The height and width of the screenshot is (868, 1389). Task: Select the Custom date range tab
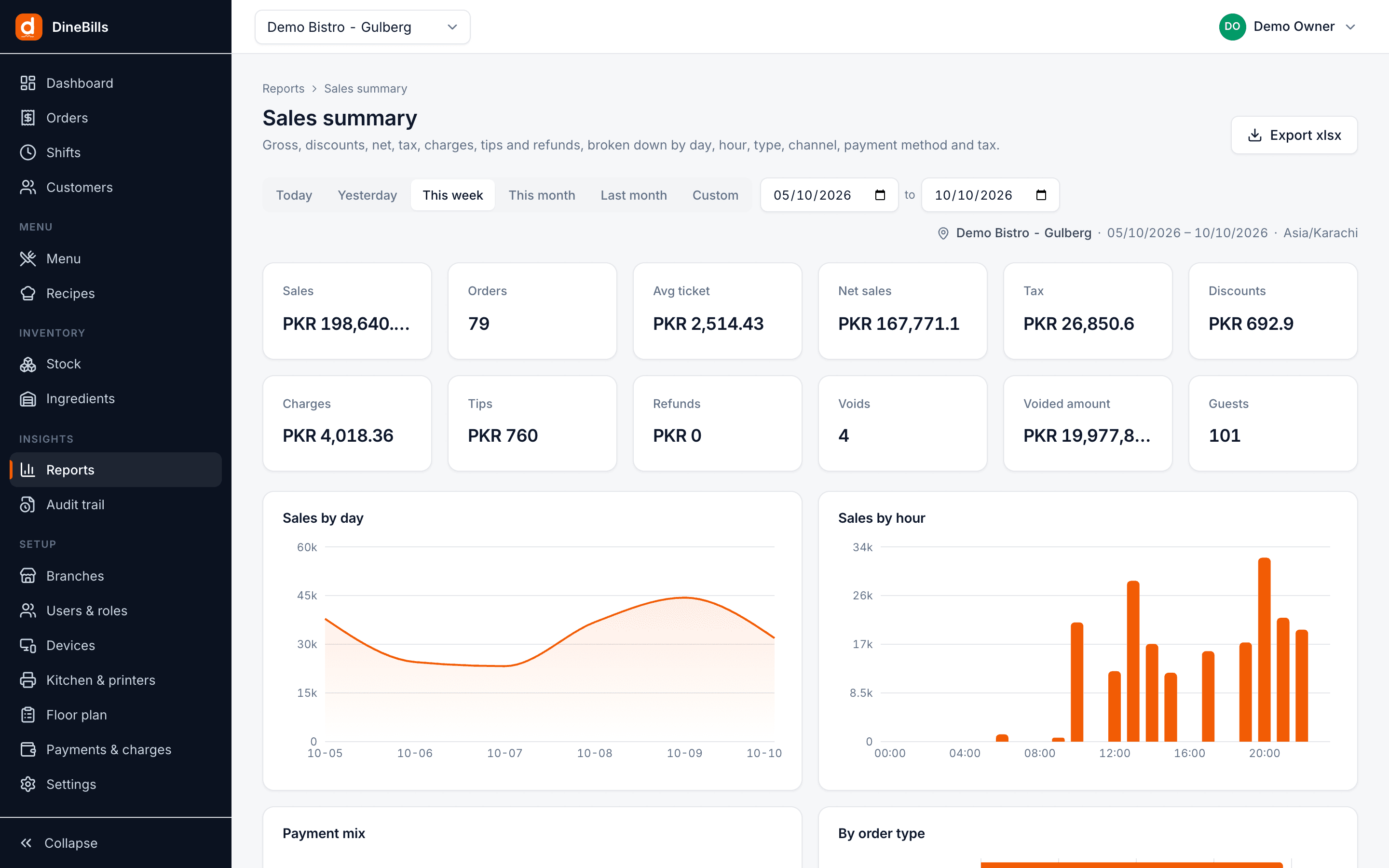pyautogui.click(x=715, y=195)
